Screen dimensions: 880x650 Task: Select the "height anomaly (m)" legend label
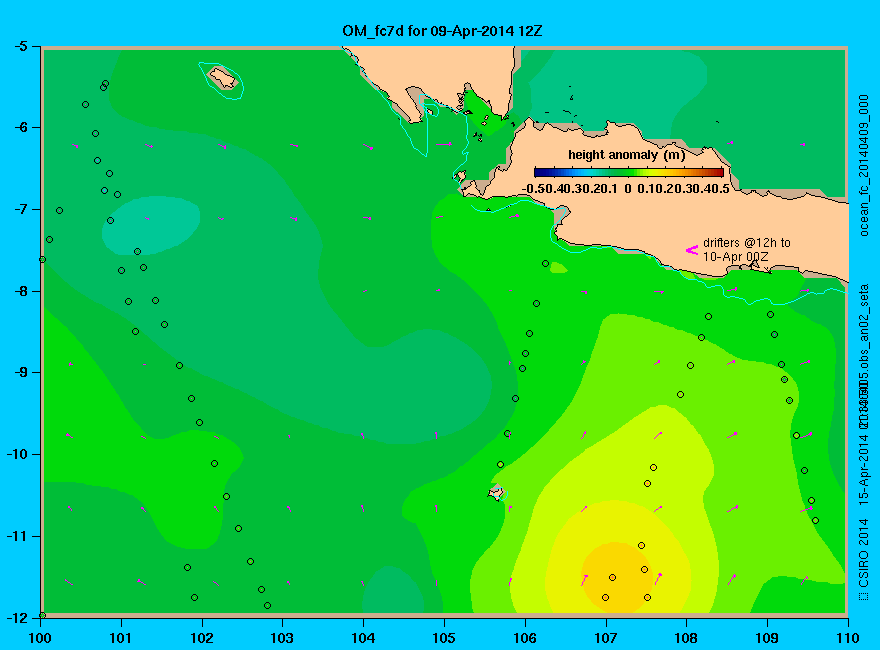pyautogui.click(x=626, y=155)
